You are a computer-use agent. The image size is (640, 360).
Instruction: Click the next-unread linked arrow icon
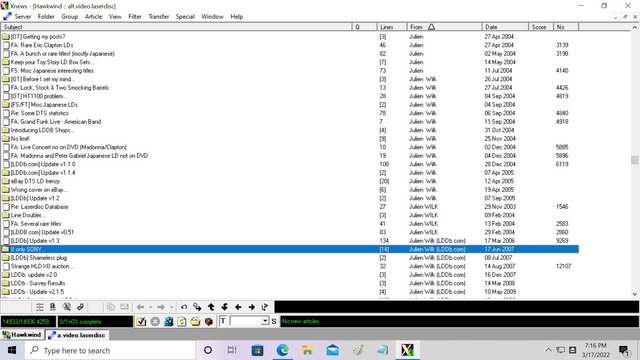(197, 307)
